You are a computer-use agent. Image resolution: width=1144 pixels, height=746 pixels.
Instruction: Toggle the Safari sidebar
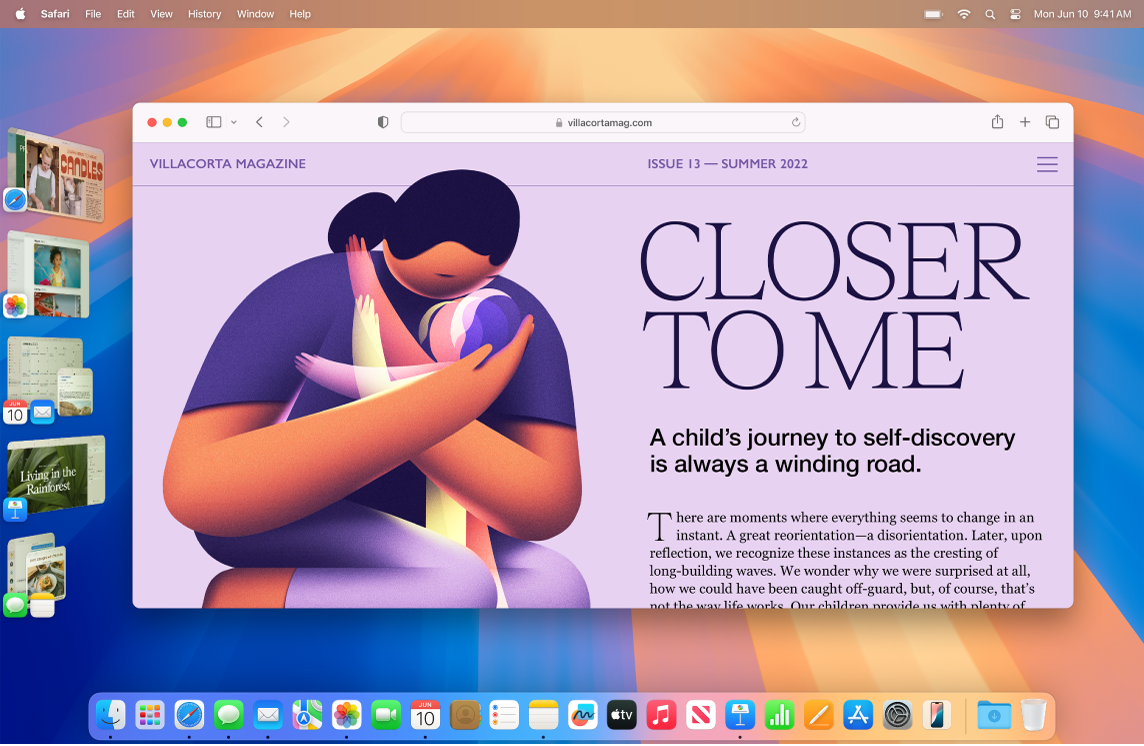[x=213, y=122]
